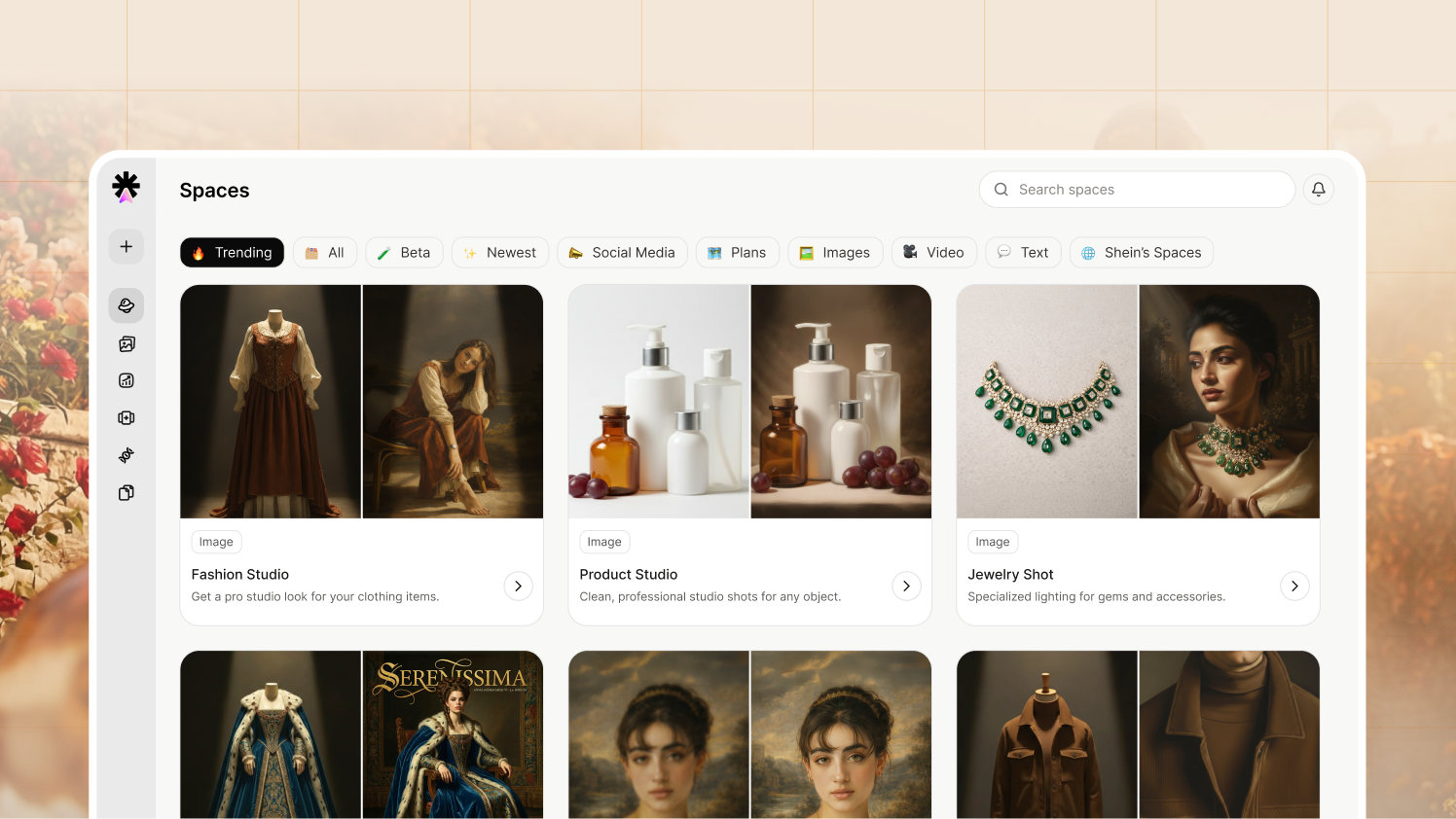This screenshot has width=1456, height=819.
Task: Open Jewelry Shot with its arrow button
Action: (x=1294, y=586)
